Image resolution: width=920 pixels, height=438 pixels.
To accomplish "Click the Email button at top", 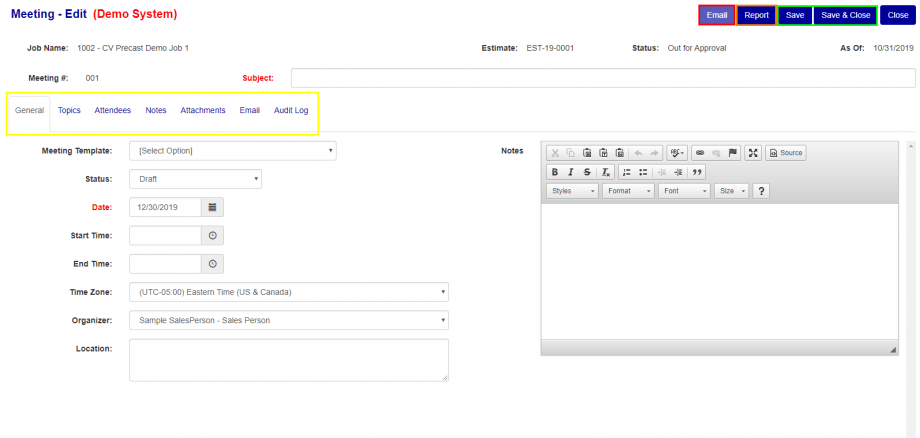I will (x=716, y=15).
